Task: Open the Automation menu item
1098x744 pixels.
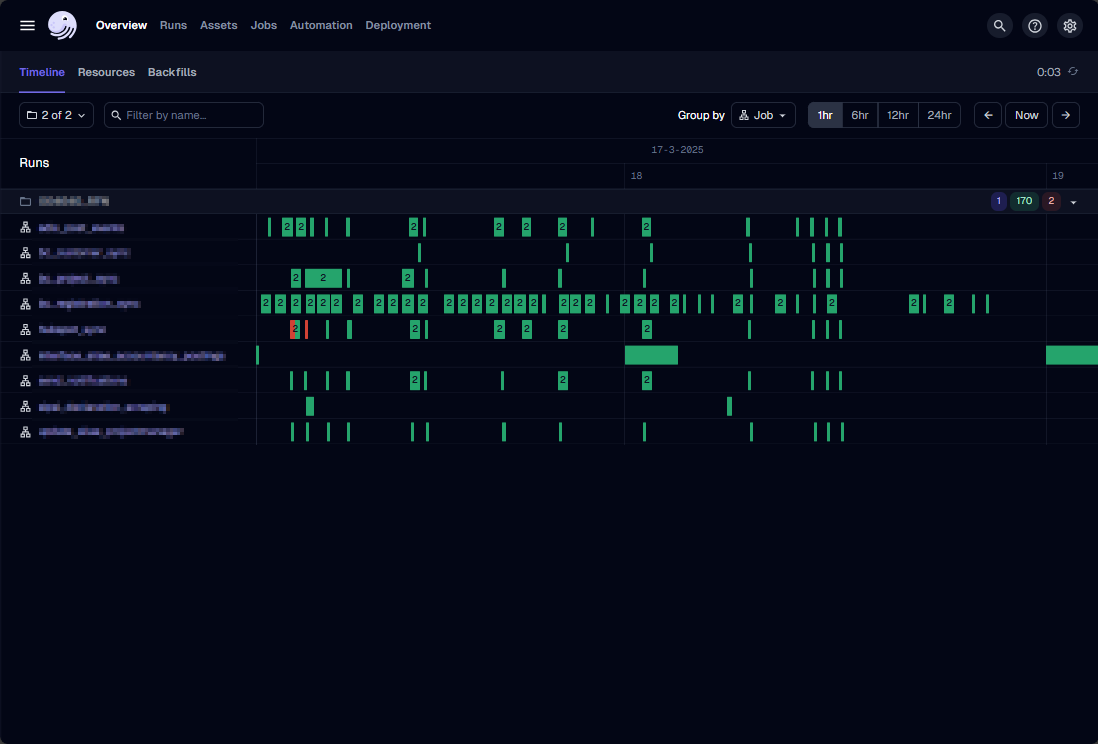Action: tap(321, 25)
